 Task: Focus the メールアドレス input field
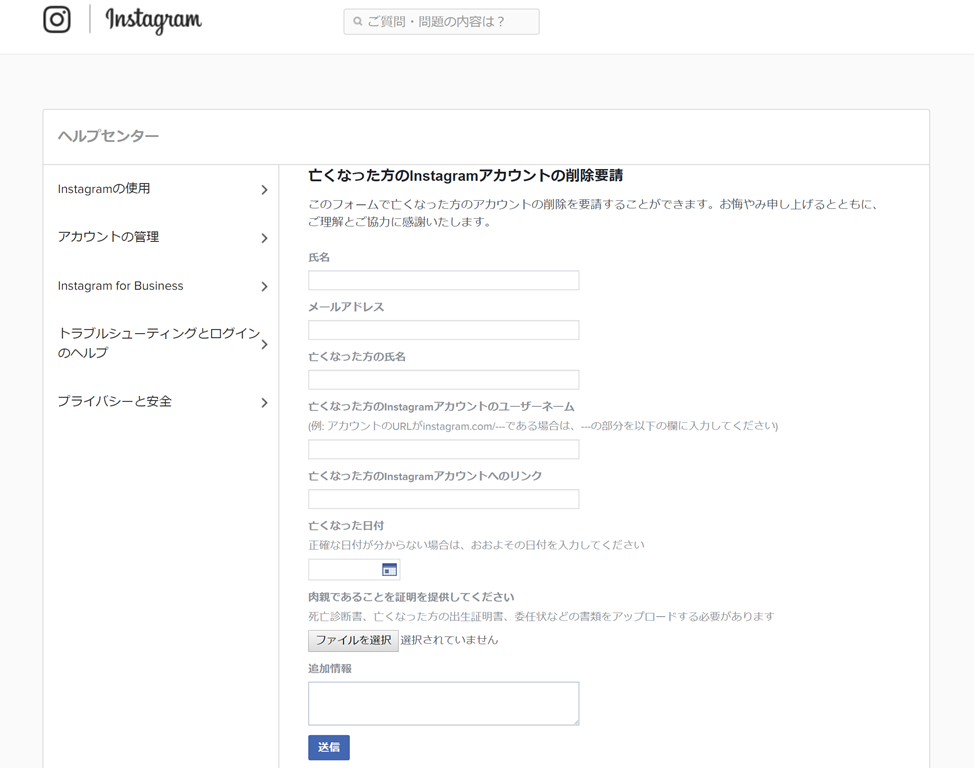[444, 330]
